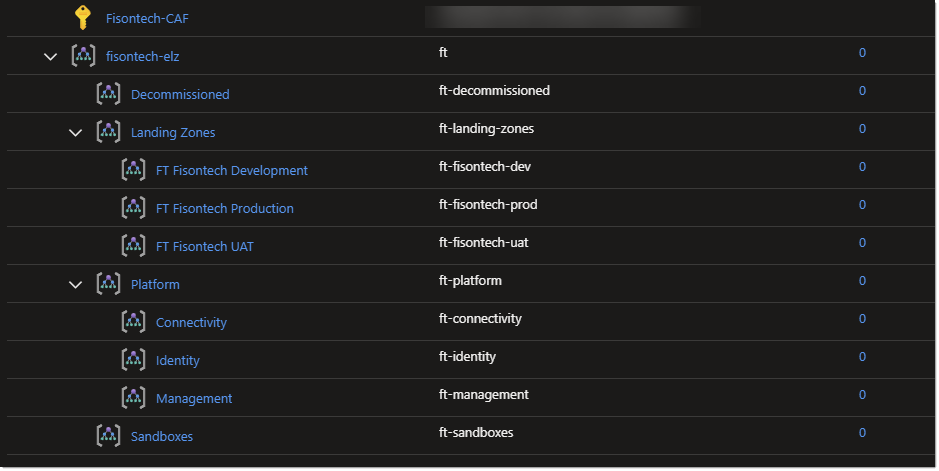This screenshot has height=471, width=939.
Task: Select the ID 'ft-landing-zones'
Action: pyautogui.click(x=486, y=129)
